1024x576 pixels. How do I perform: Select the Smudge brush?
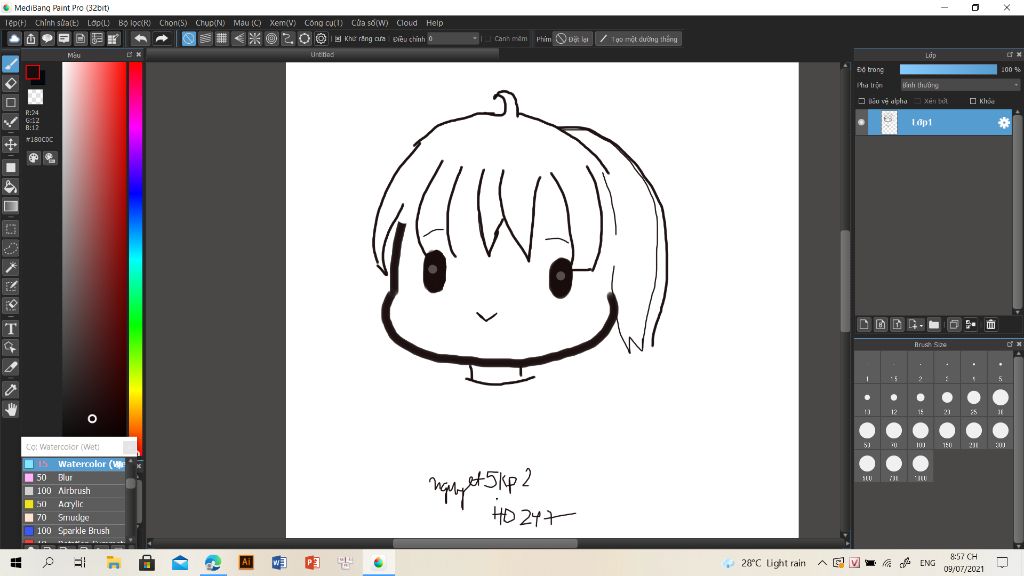pyautogui.click(x=74, y=517)
